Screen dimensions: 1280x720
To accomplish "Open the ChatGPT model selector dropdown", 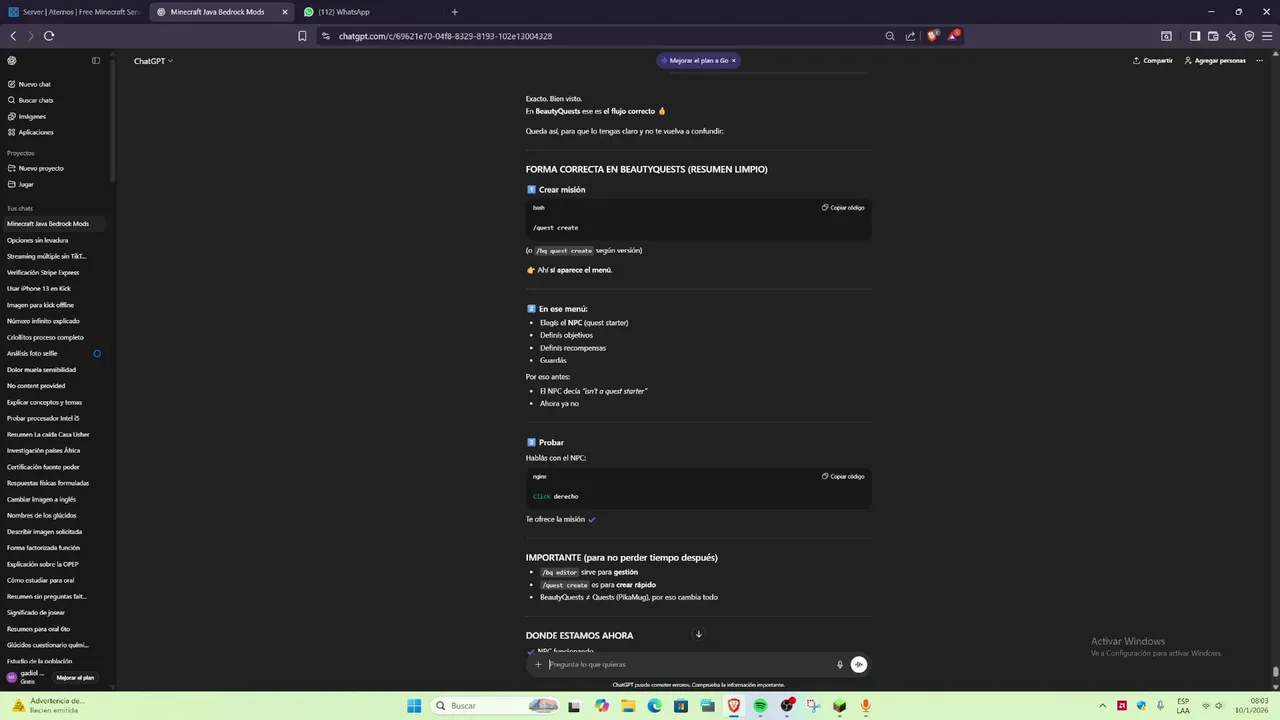I will (x=153, y=61).
